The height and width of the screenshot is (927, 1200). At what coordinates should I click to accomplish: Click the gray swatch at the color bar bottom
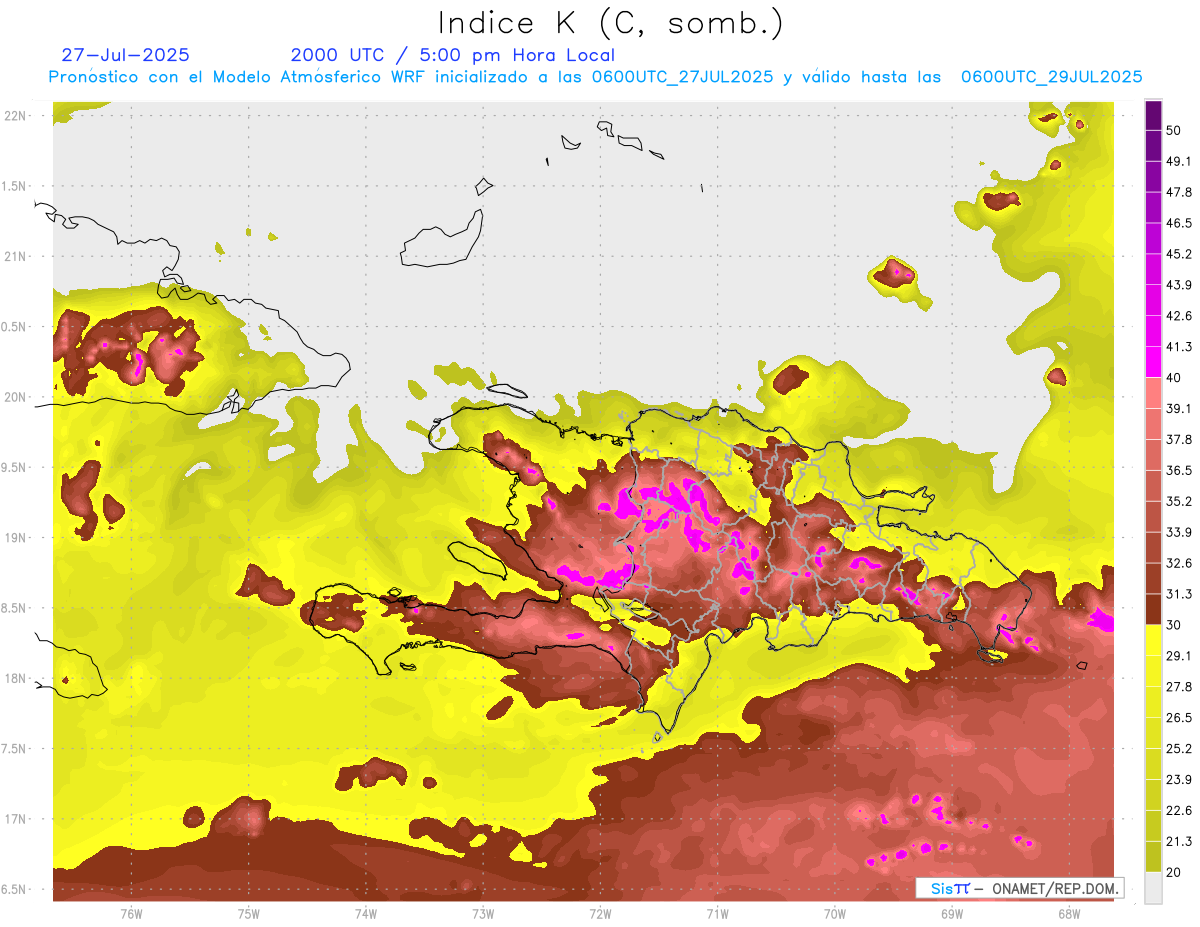point(1153,888)
